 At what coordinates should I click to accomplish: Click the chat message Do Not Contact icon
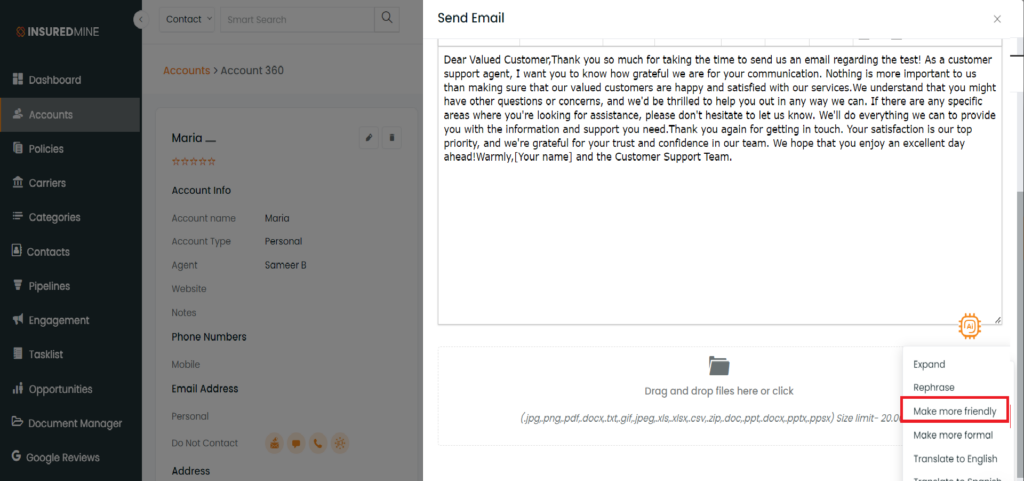coord(296,444)
